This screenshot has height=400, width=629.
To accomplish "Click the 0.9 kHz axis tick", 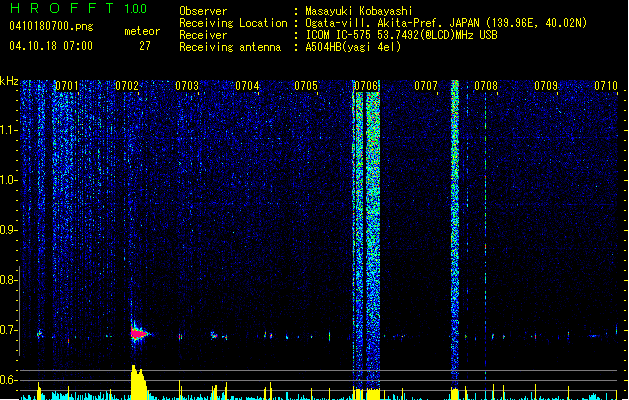I will click(8, 230).
